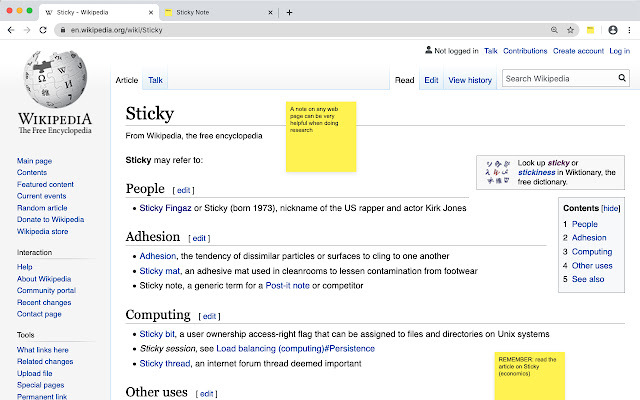Open Featured content in sidebar
This screenshot has width=640, height=400.
point(45,184)
